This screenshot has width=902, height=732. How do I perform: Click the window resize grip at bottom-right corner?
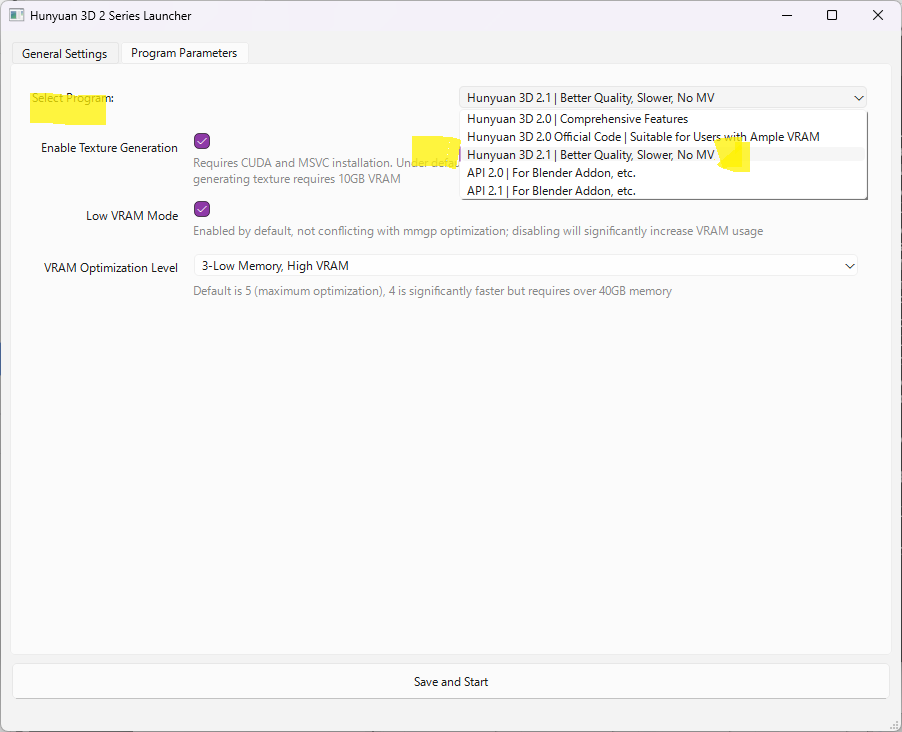pos(895,725)
